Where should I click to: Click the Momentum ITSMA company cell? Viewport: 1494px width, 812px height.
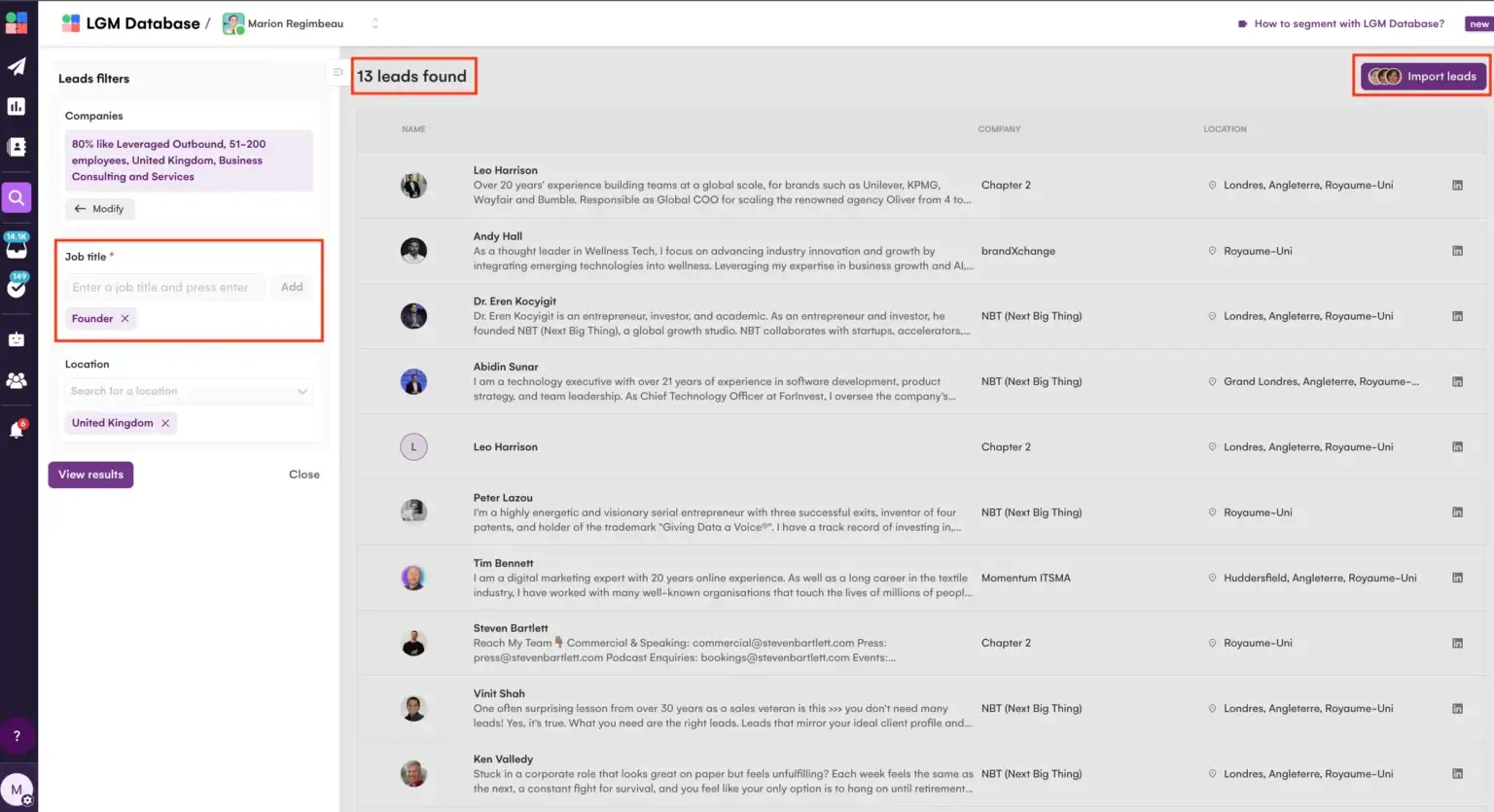point(1026,578)
